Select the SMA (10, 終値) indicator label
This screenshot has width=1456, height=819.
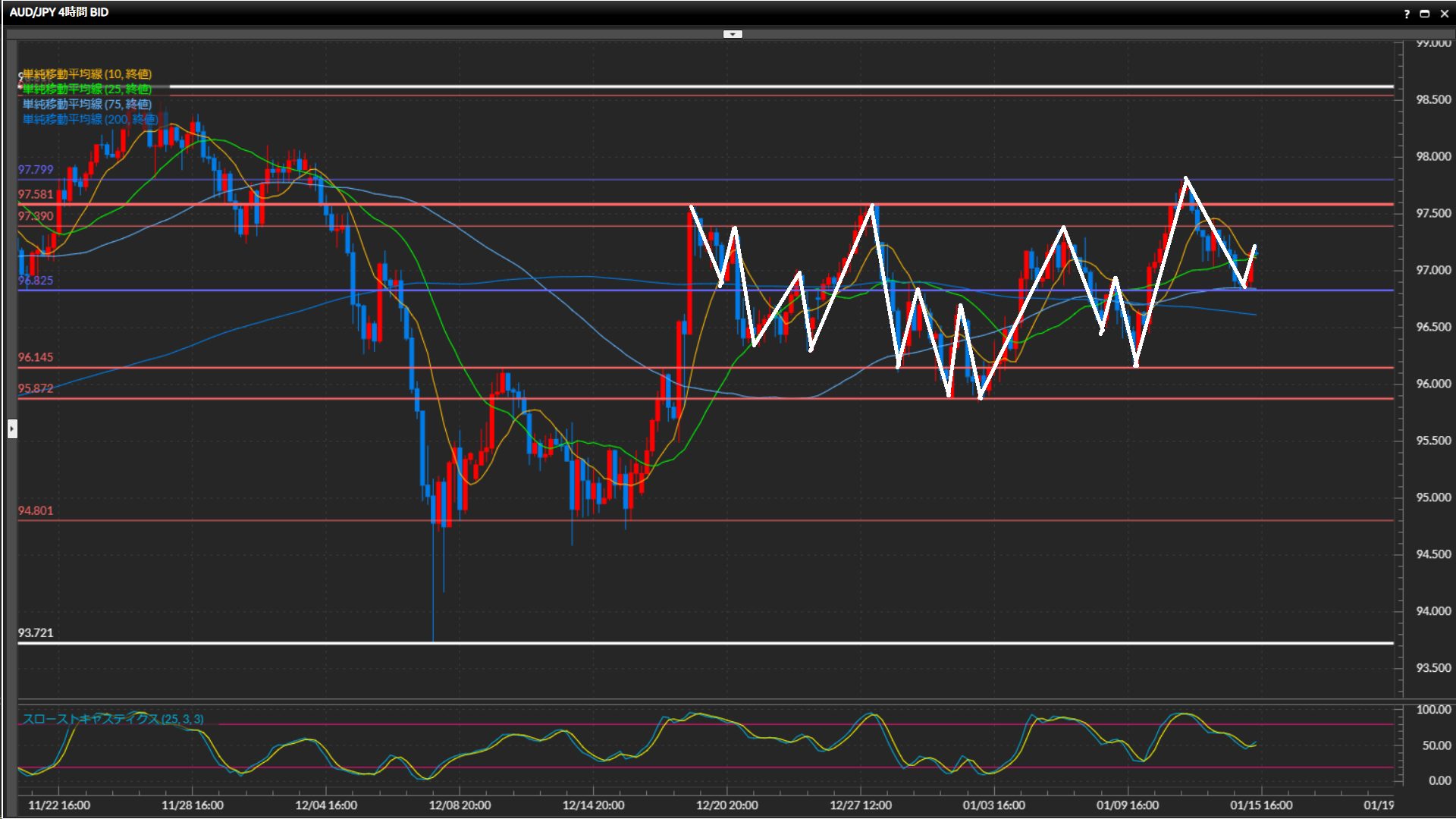[87, 74]
